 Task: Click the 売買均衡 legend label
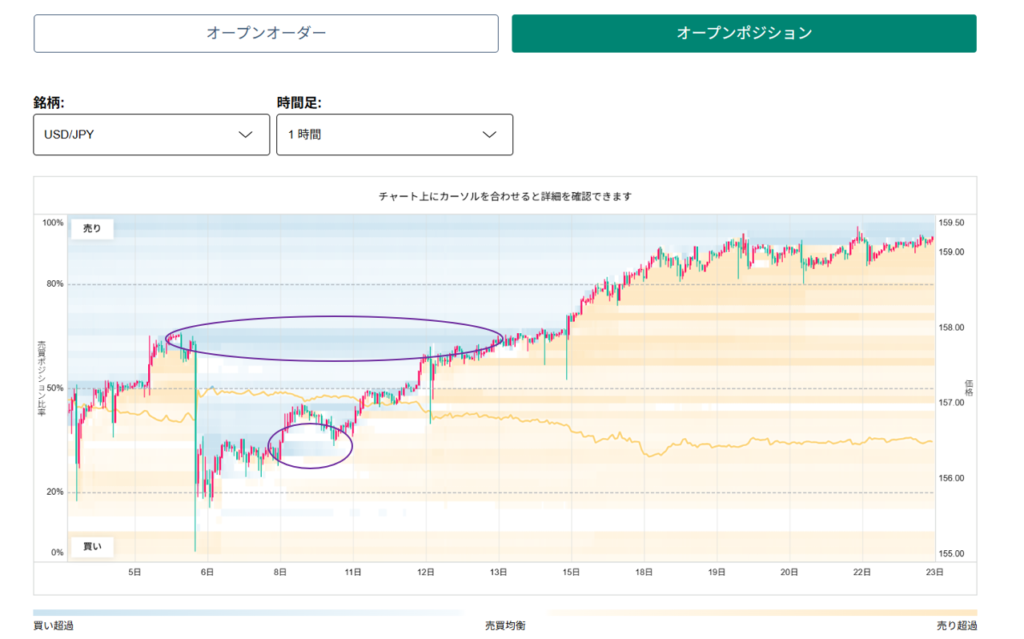click(505, 626)
